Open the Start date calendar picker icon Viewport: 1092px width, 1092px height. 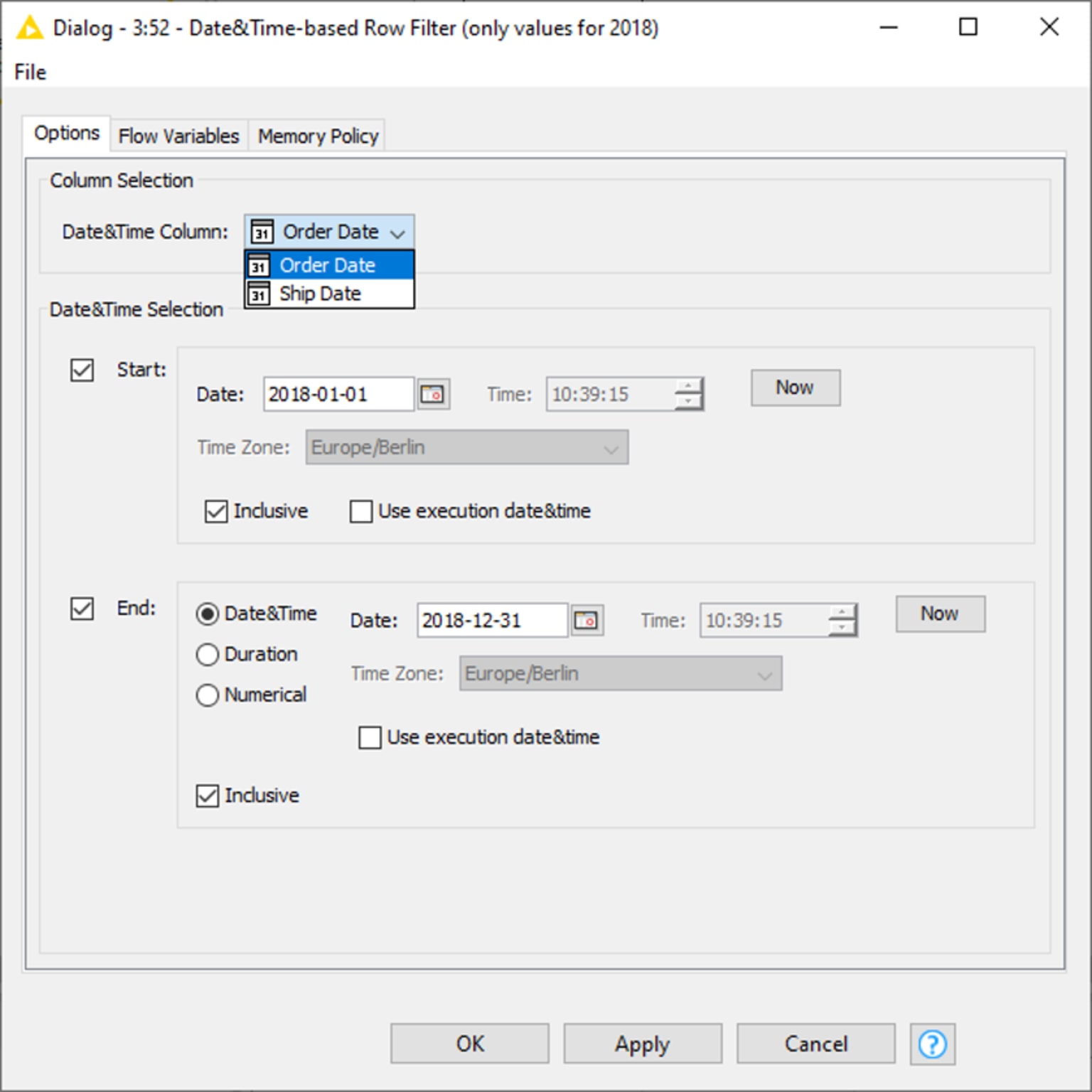point(432,394)
